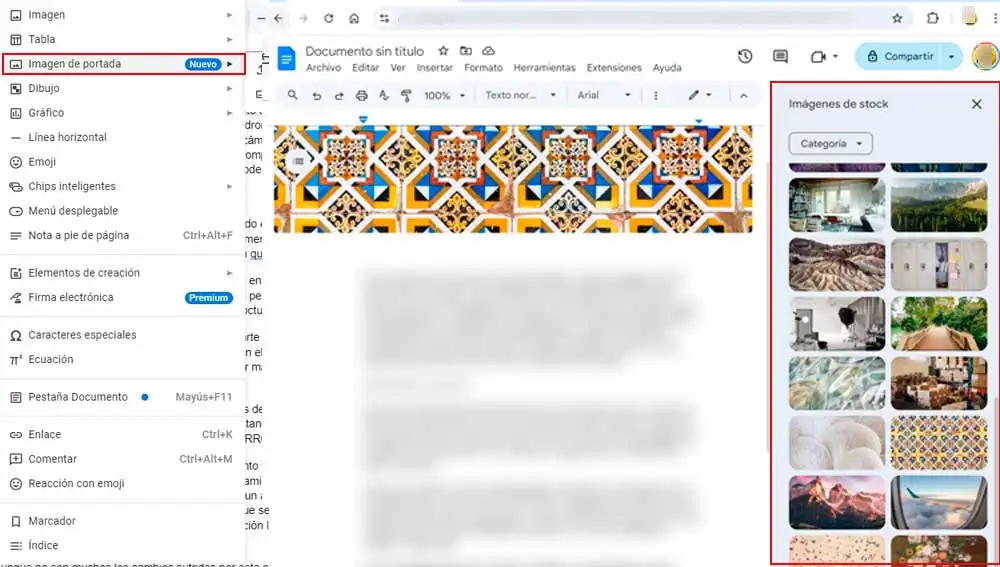Open version history clock icon

tap(745, 57)
